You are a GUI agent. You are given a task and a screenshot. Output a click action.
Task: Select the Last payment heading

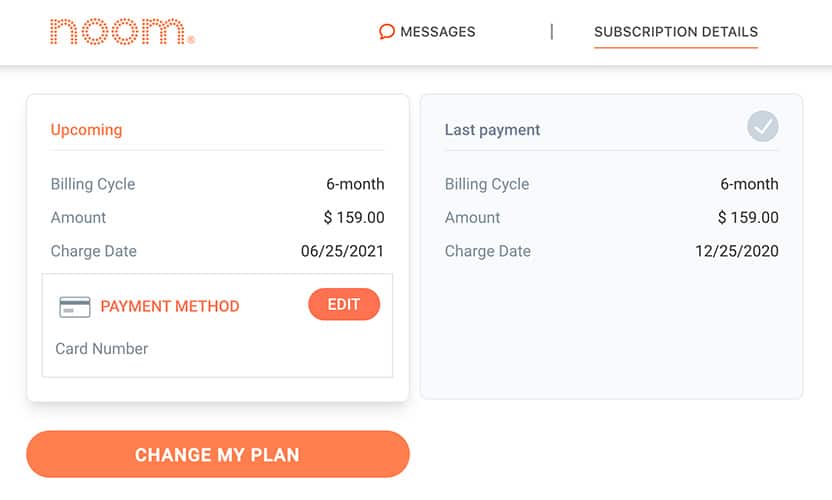(x=492, y=130)
